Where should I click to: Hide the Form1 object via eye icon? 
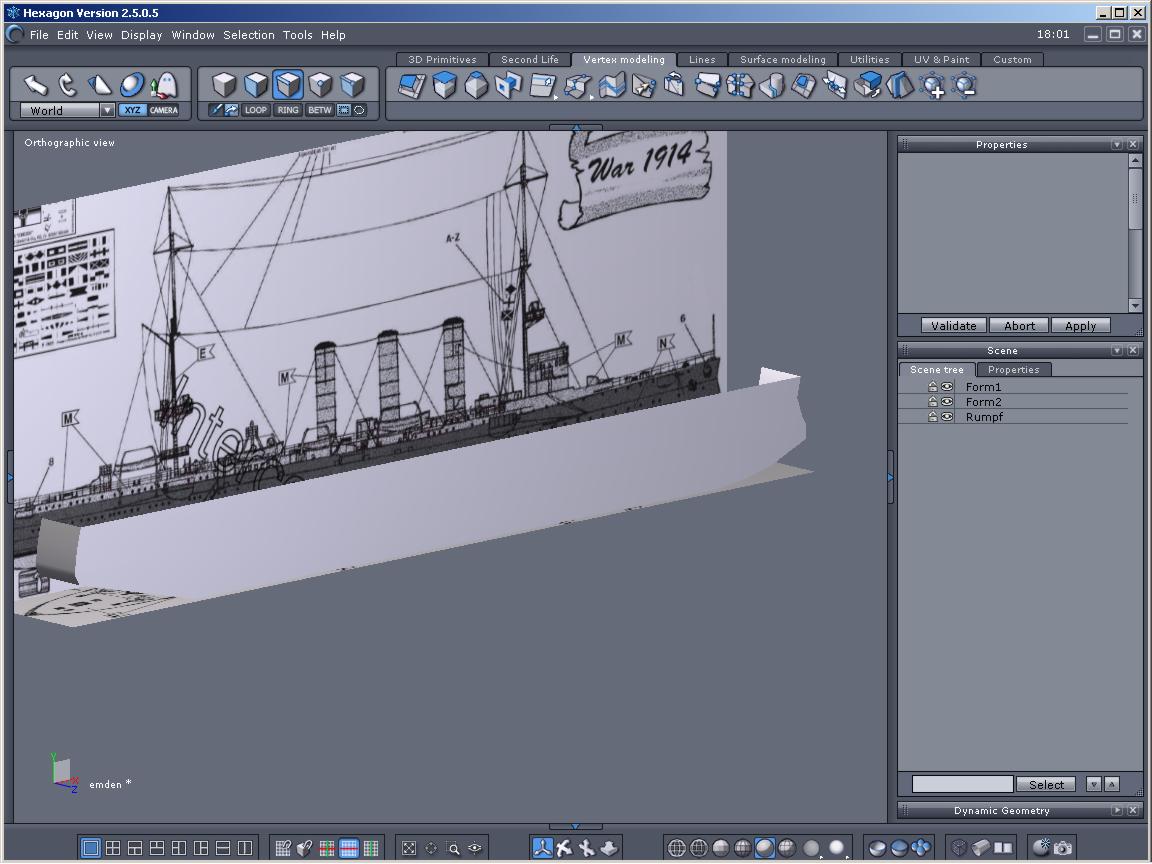pos(947,387)
